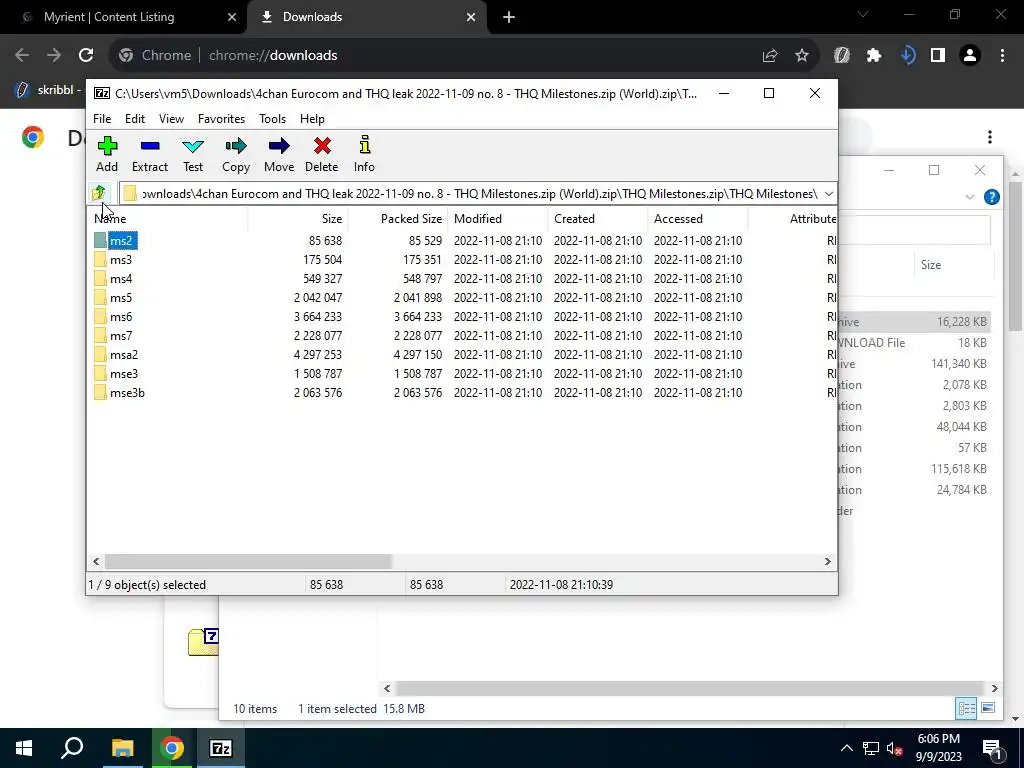
Task: Open the Tools menu
Action: click(x=272, y=119)
